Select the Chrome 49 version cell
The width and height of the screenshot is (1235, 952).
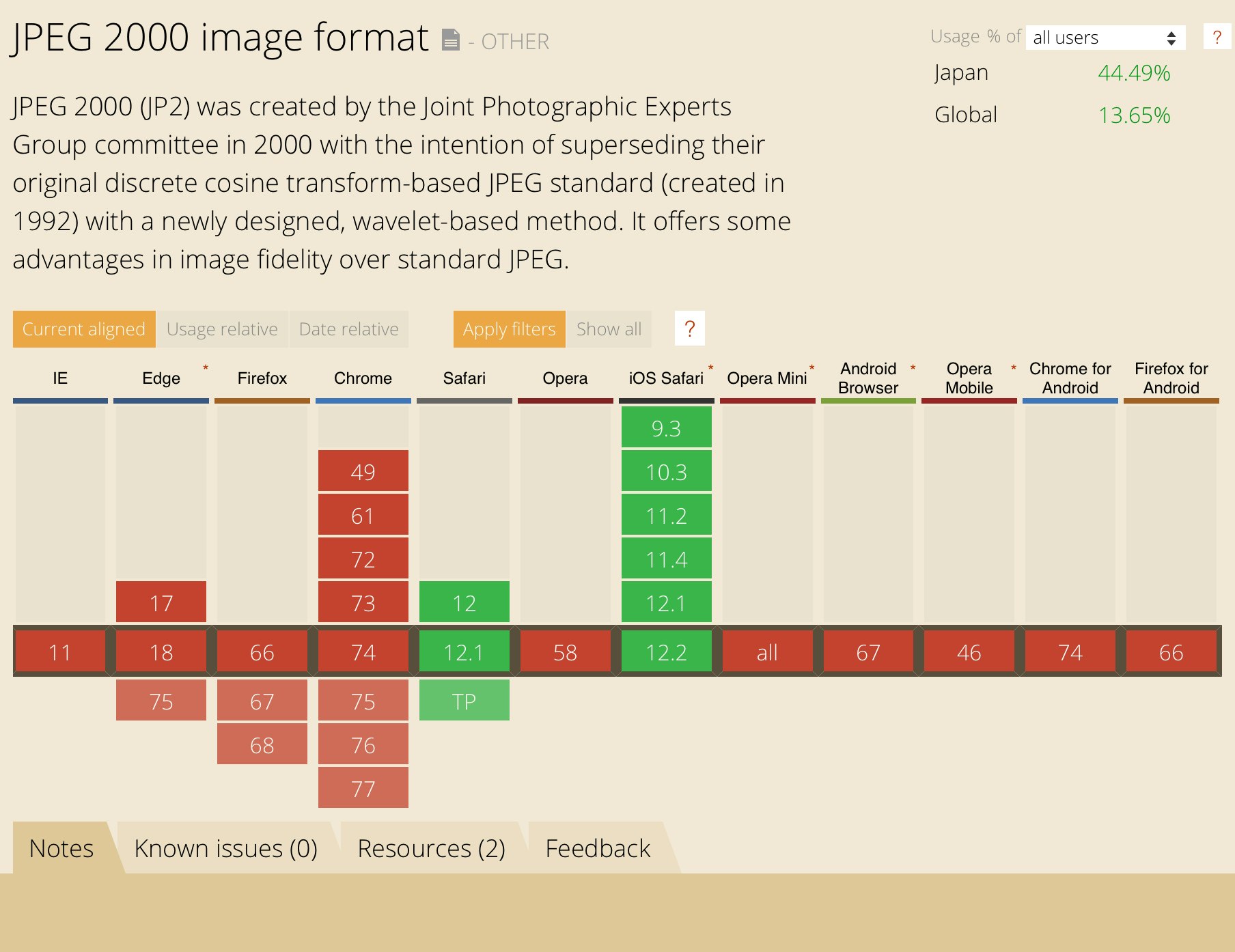(x=363, y=471)
